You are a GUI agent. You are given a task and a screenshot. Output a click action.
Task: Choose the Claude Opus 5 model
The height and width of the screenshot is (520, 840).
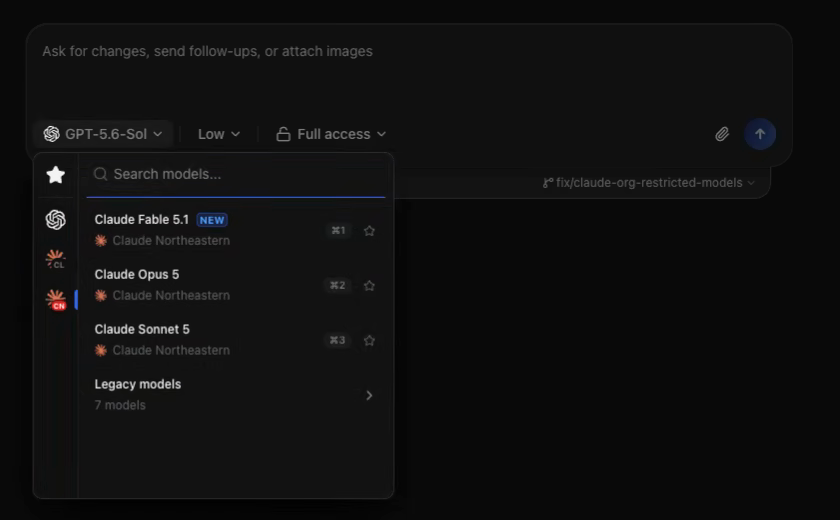coord(235,285)
